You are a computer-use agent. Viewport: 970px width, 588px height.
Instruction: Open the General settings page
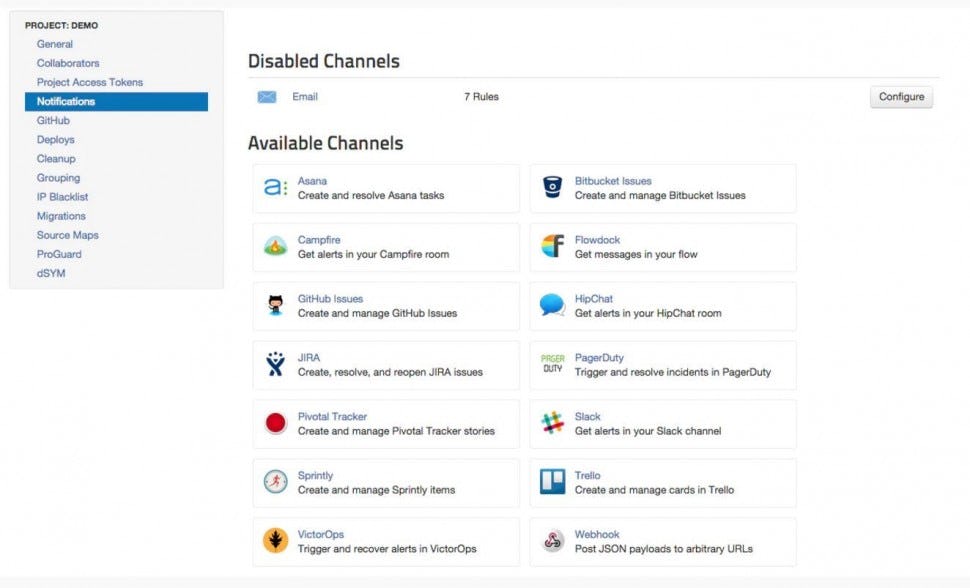[54, 44]
